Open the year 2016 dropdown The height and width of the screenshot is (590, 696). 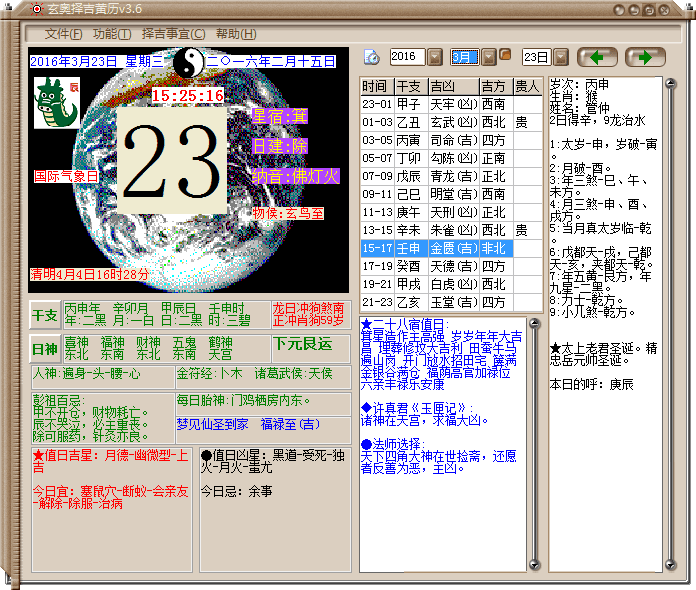point(435,57)
